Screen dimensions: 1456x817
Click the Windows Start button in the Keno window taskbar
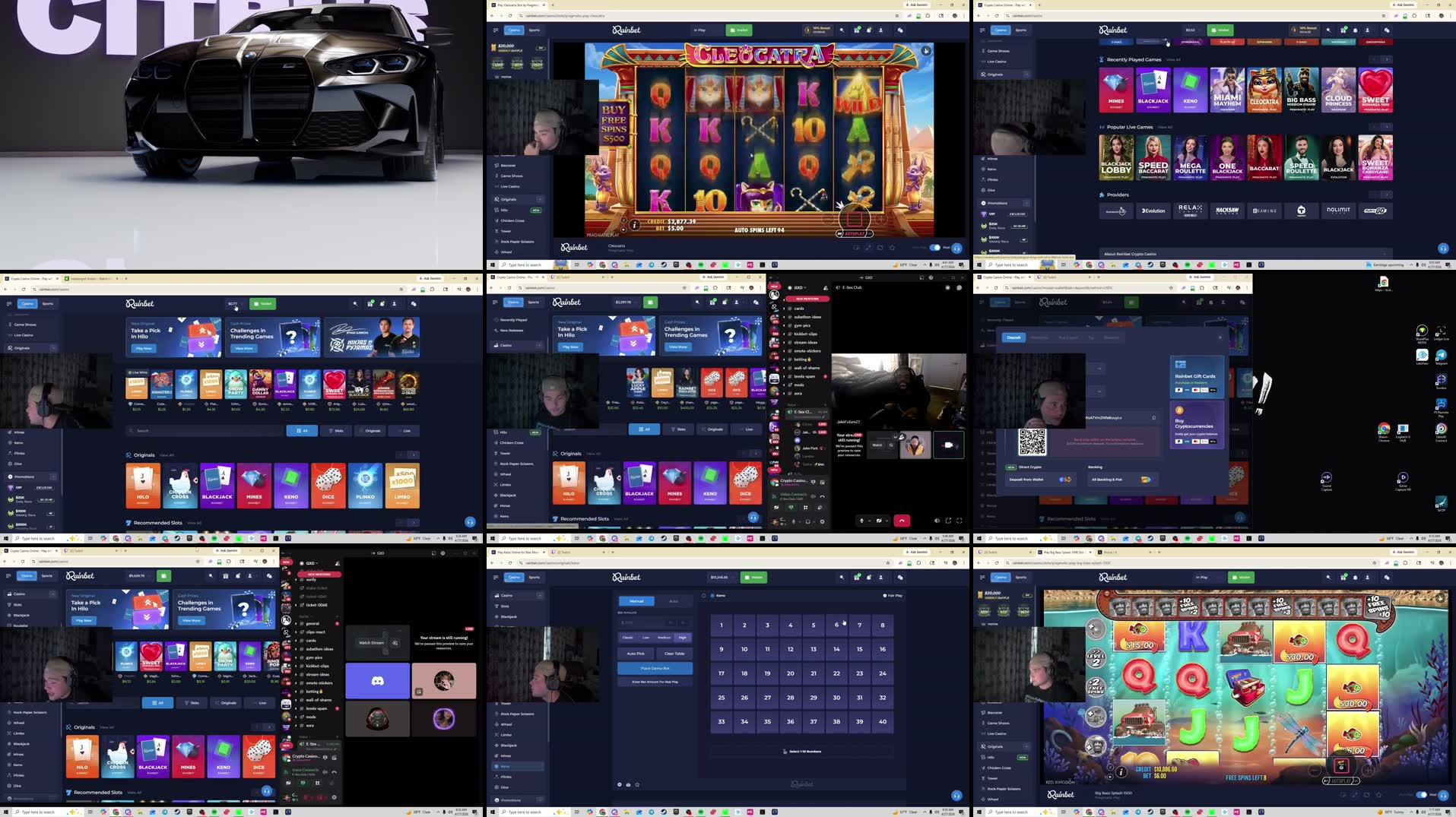coord(492,812)
